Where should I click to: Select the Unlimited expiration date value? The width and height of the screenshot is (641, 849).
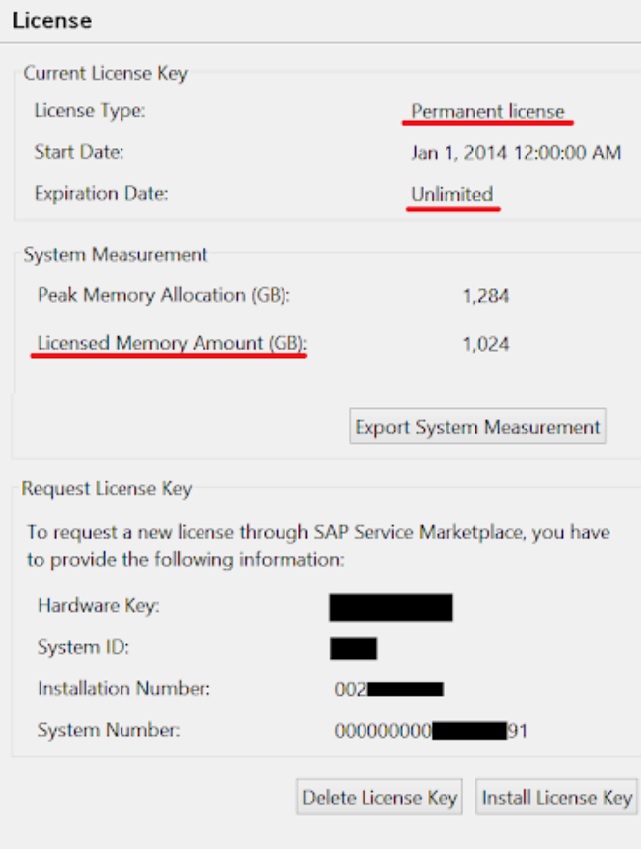tap(452, 194)
